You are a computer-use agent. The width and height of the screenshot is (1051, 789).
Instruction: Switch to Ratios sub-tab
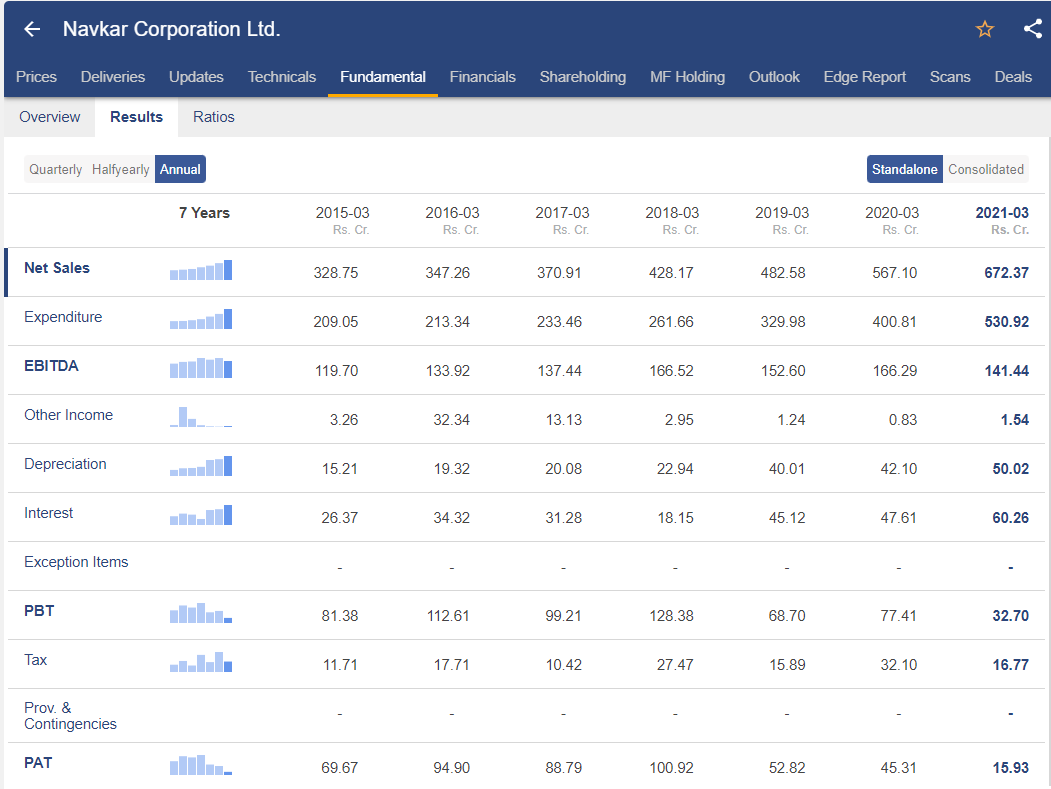pyautogui.click(x=214, y=117)
